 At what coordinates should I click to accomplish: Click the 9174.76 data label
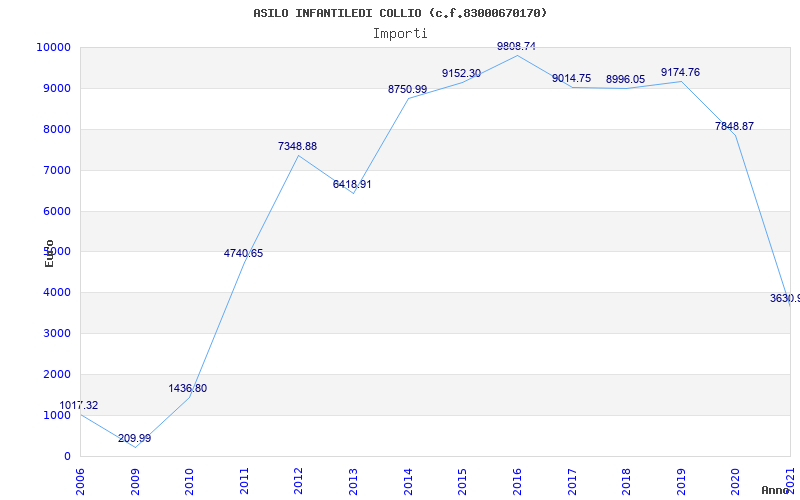coord(681,72)
